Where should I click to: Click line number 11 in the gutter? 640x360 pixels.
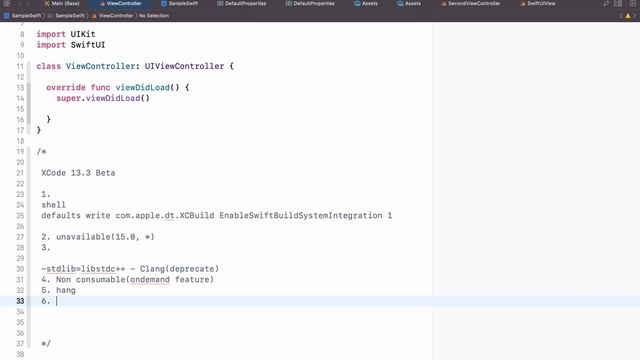20,66
